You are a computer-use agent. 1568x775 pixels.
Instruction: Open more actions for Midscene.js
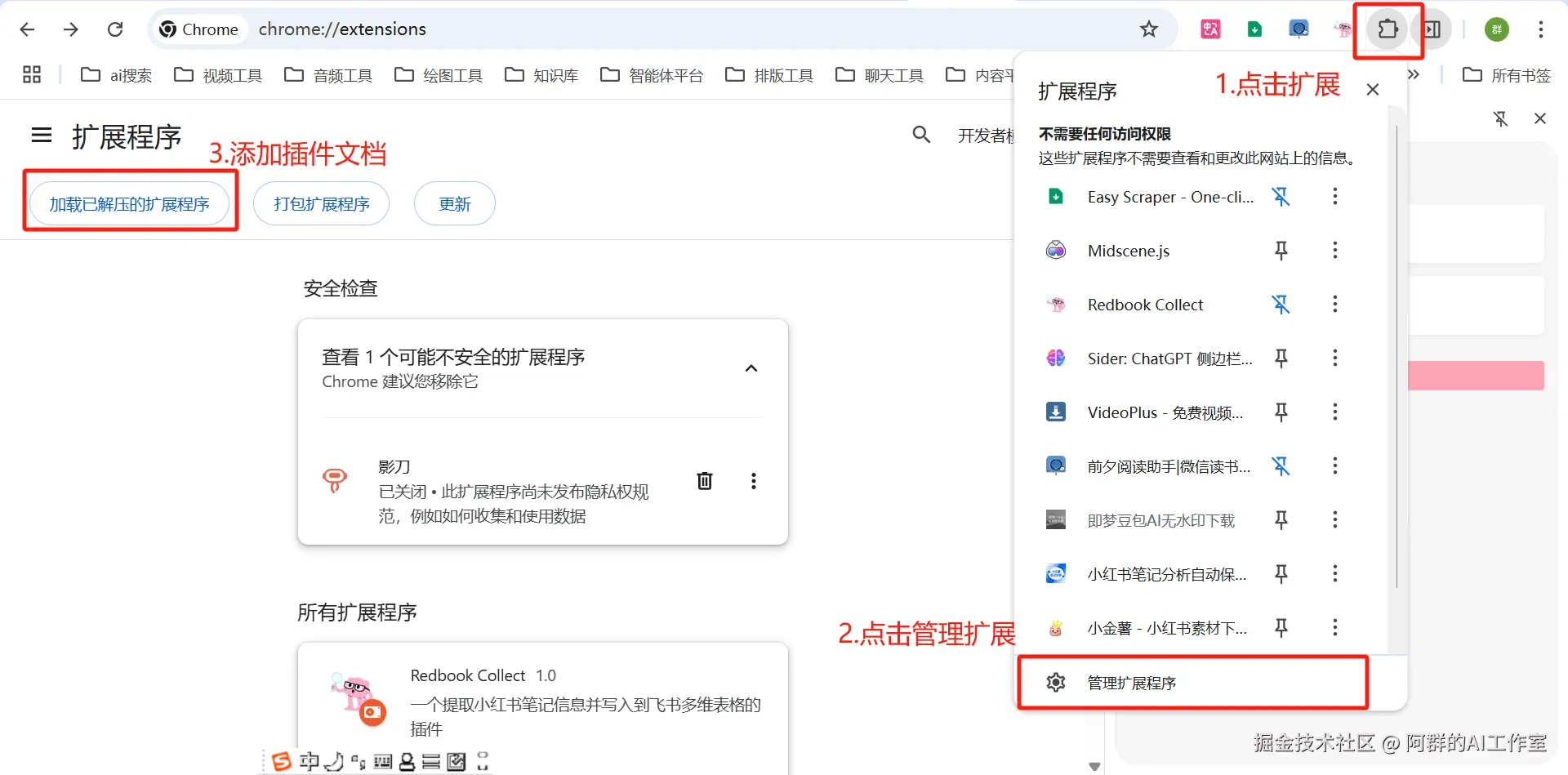(1335, 250)
